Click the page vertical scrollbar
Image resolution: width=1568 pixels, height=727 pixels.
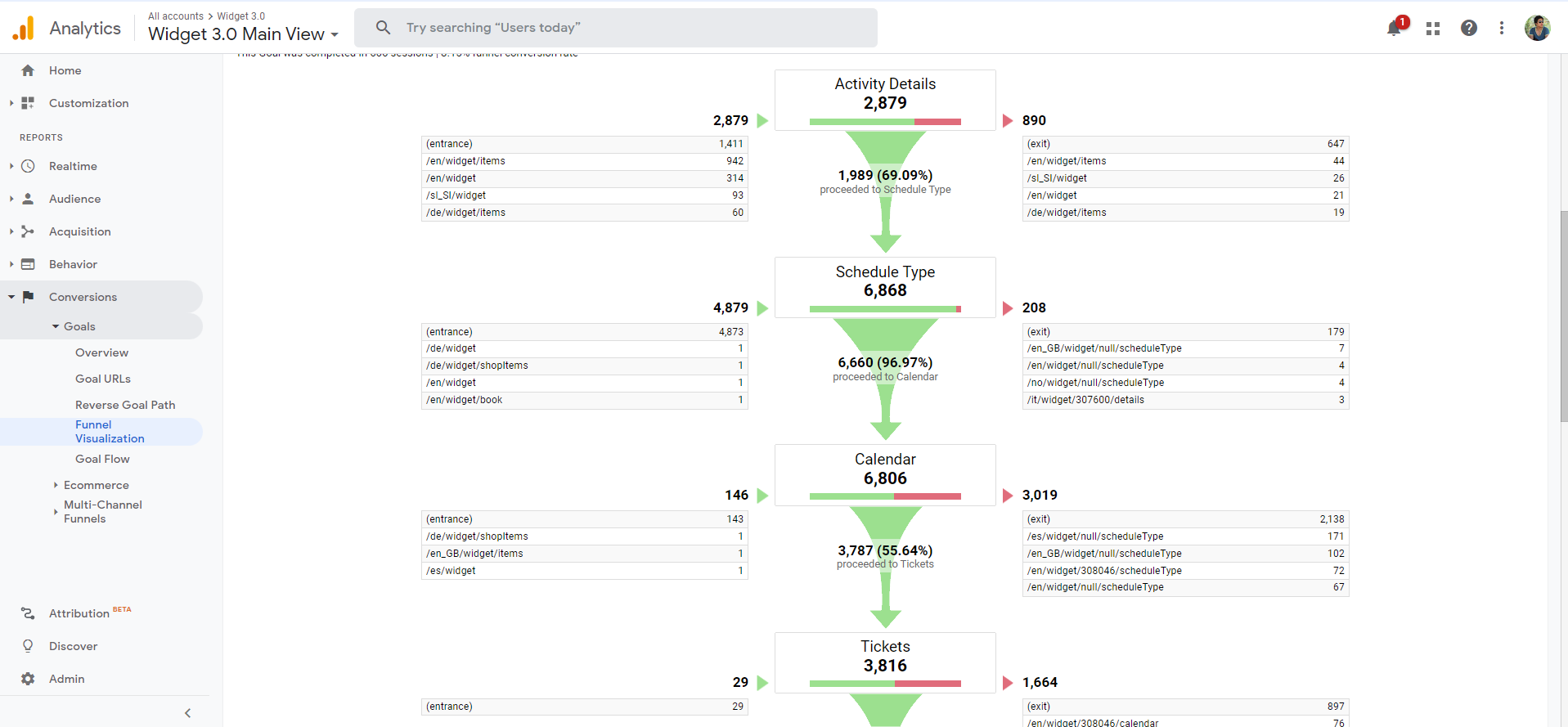[x=1564, y=315]
